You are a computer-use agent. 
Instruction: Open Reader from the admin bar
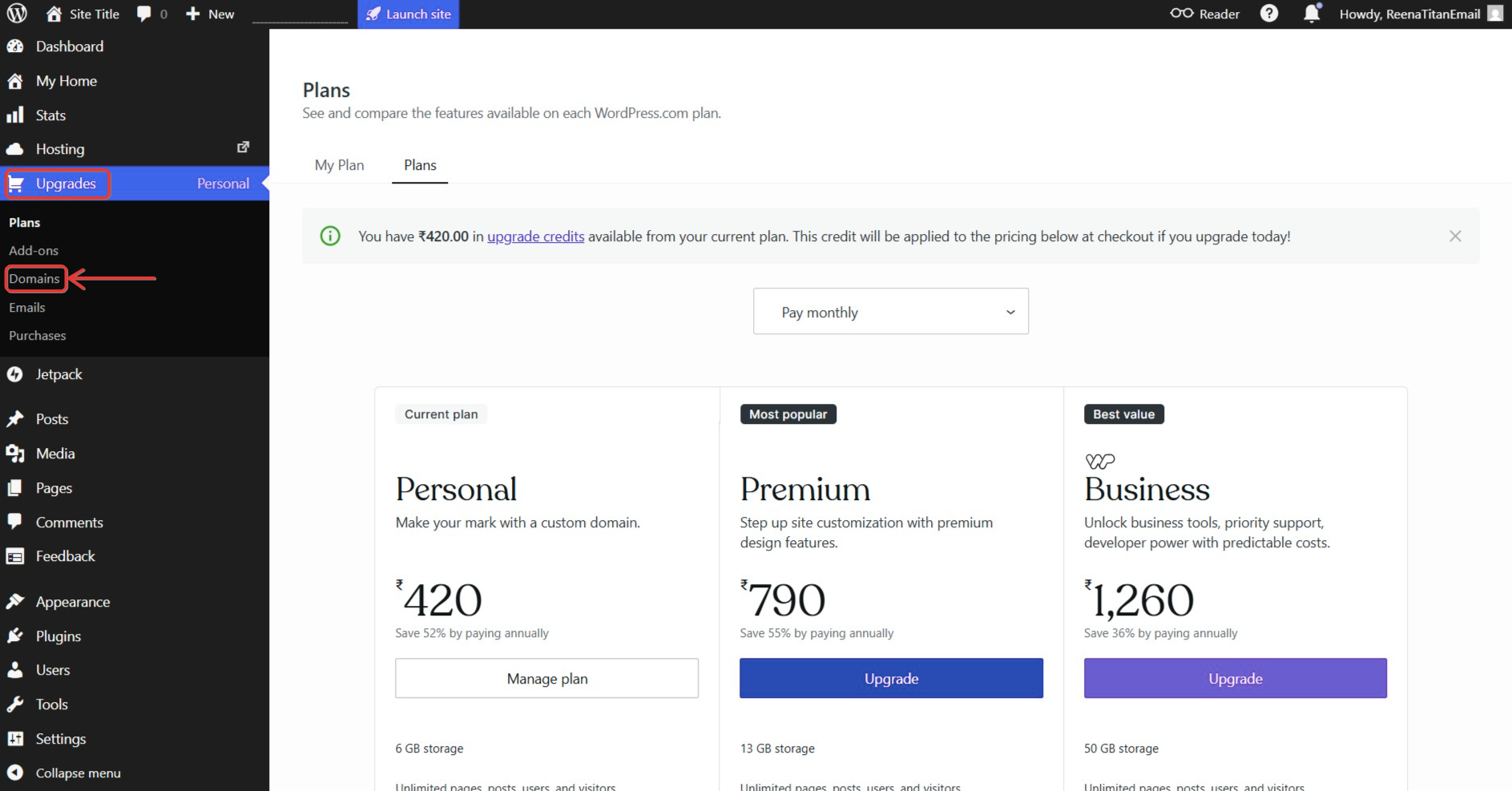coord(1205,14)
